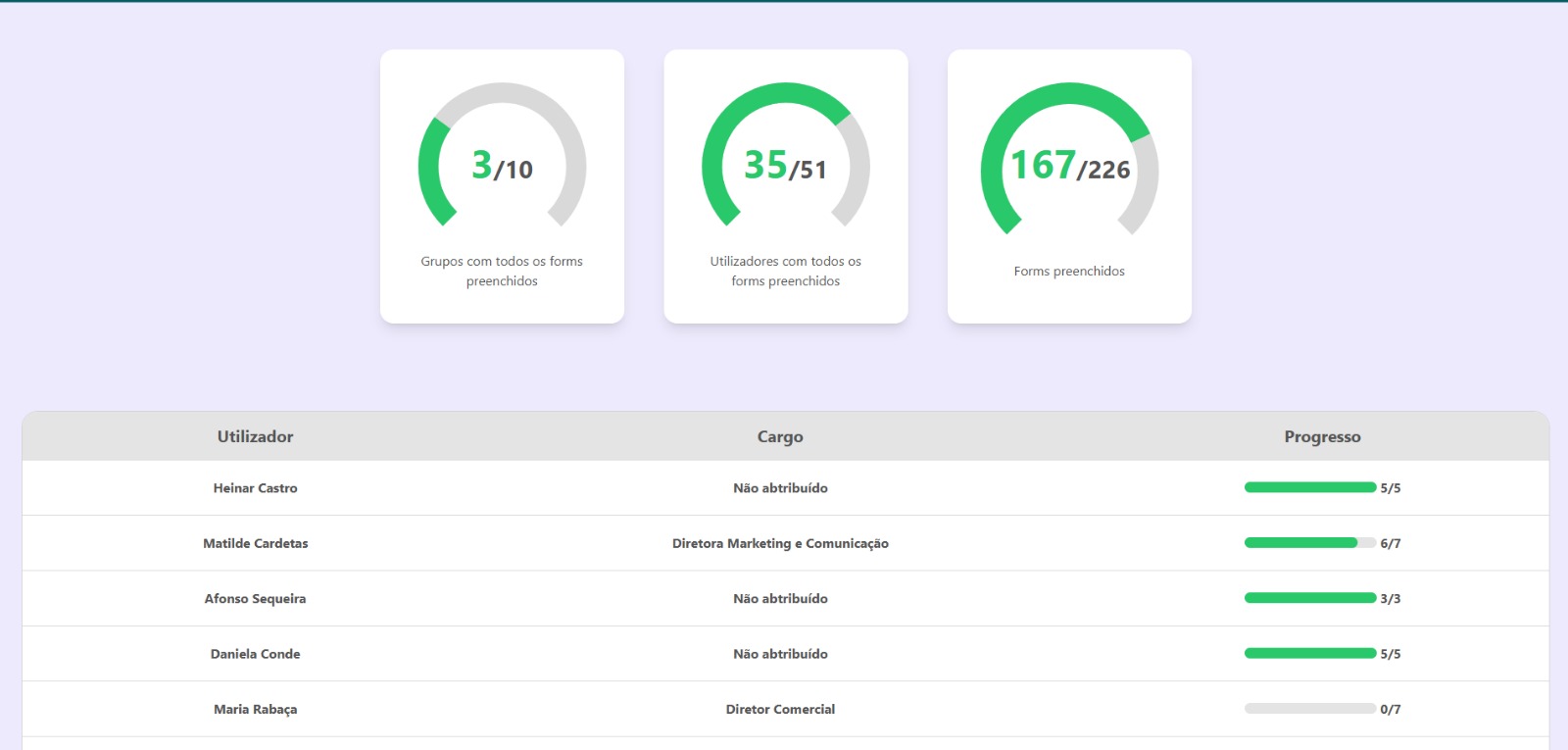
Task: Select user Daniela Conde
Action: (255, 654)
